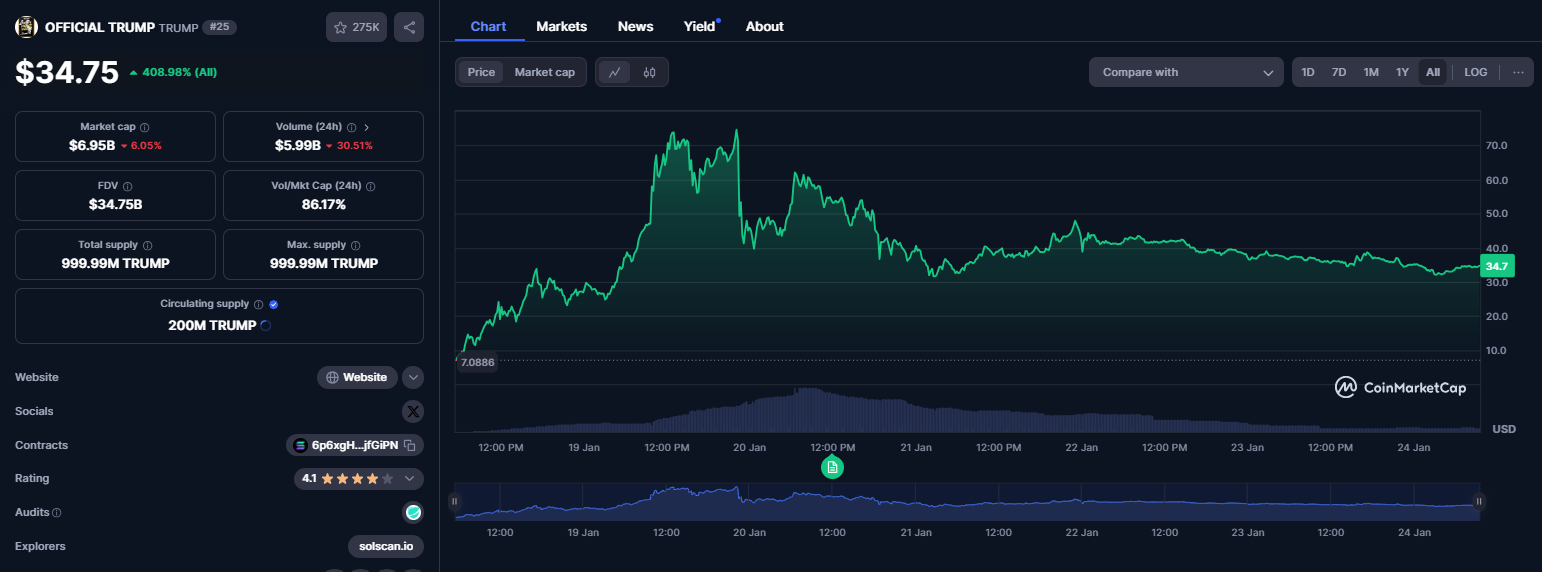Click the verified badge beside Circulating supply
Viewport: 1542px width, 572px height.
click(273, 304)
